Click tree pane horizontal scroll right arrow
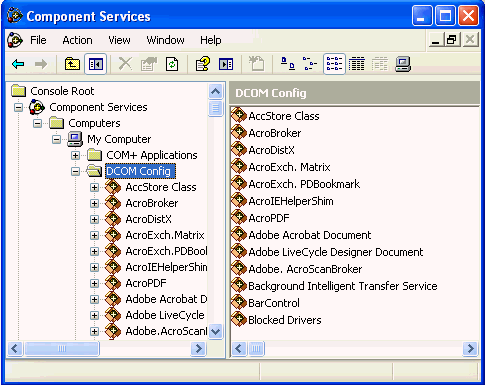485x385 pixels. (x=199, y=349)
